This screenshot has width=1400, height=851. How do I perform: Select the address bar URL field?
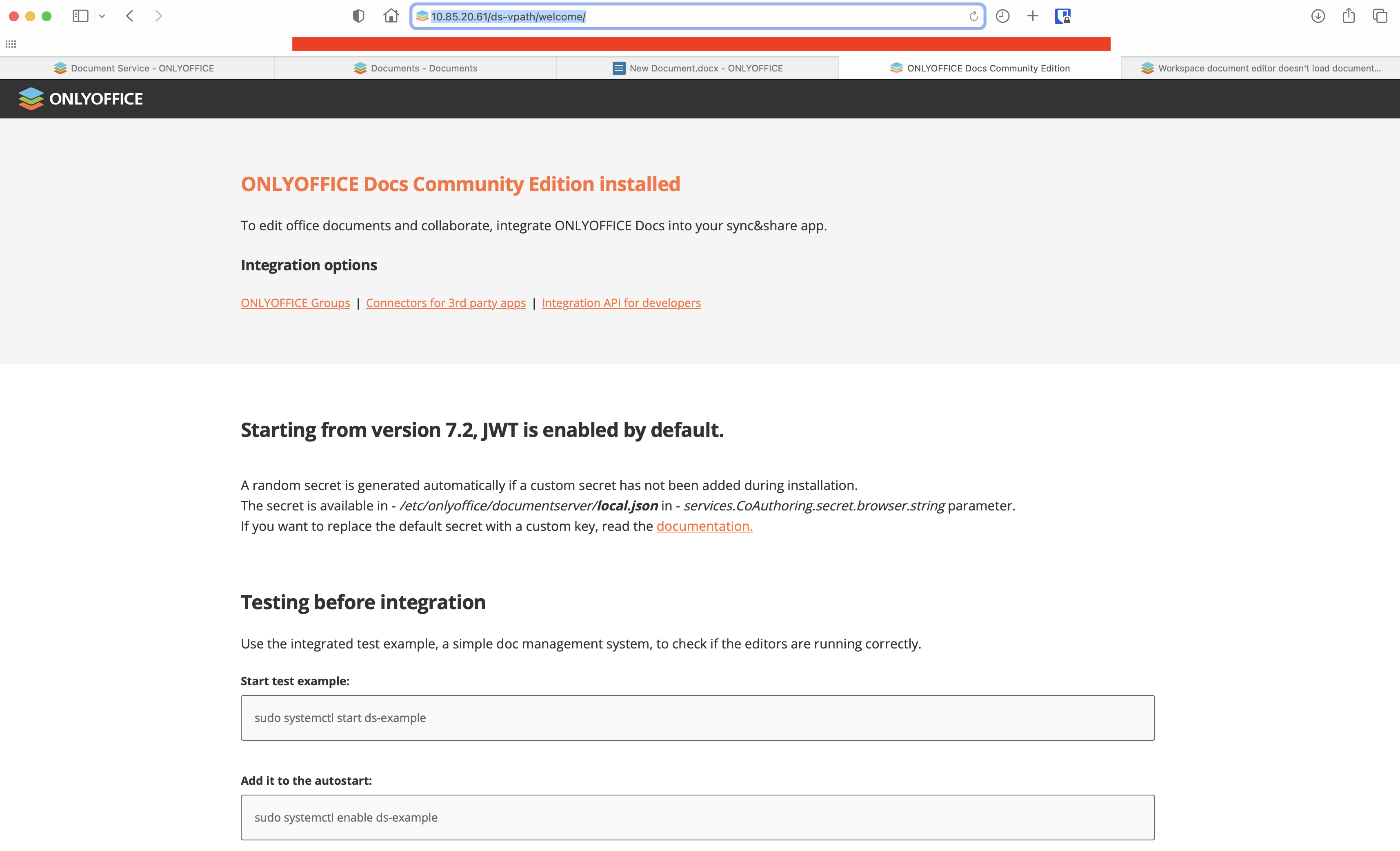(698, 16)
